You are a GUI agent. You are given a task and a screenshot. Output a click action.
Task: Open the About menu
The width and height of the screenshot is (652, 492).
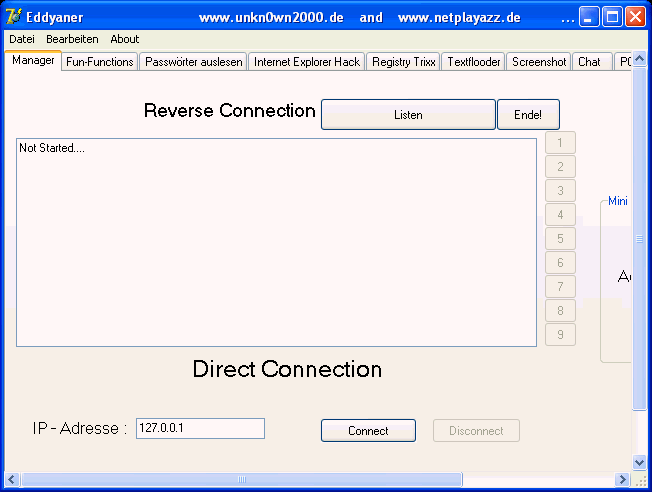click(125, 39)
